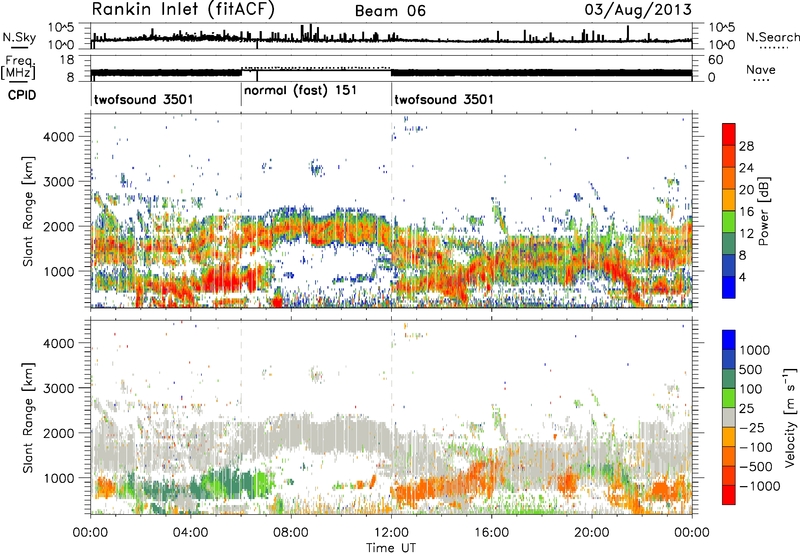Viewport: 800px width, 554px height.
Task: Click the red top segment of the power color bar
Action: coord(729,135)
